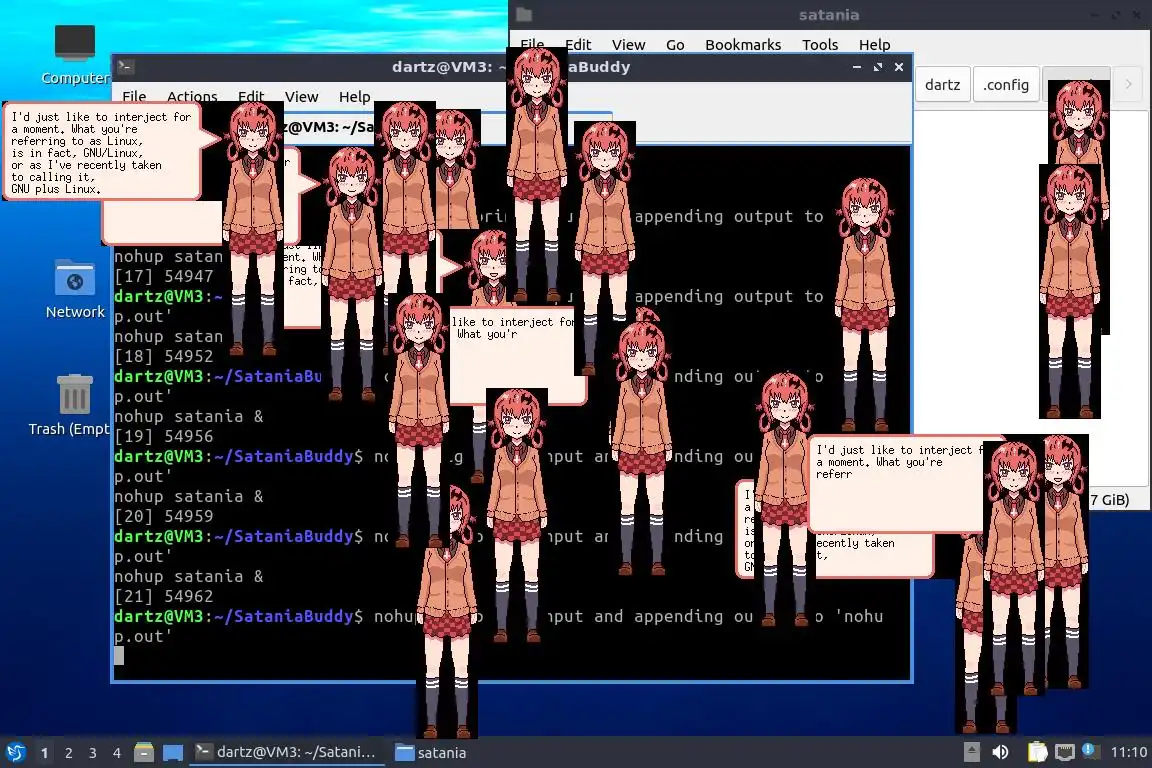Select the dartz@VM3 terminal taskbar entry

pyautogui.click(x=287, y=752)
